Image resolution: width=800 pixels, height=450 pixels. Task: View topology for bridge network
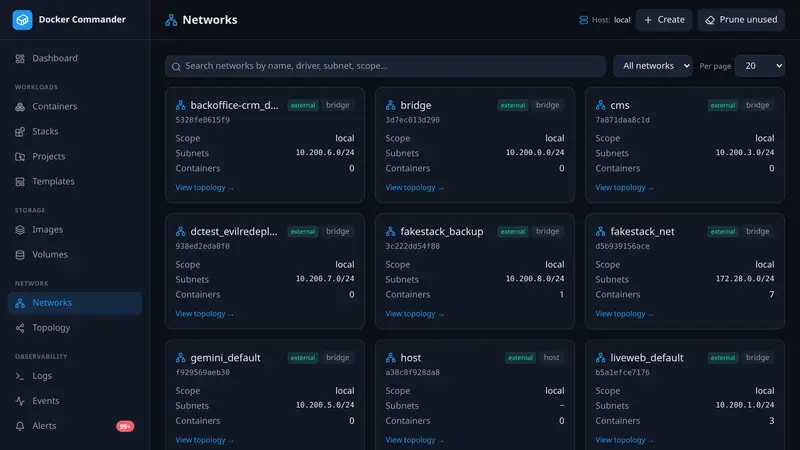[414, 187]
